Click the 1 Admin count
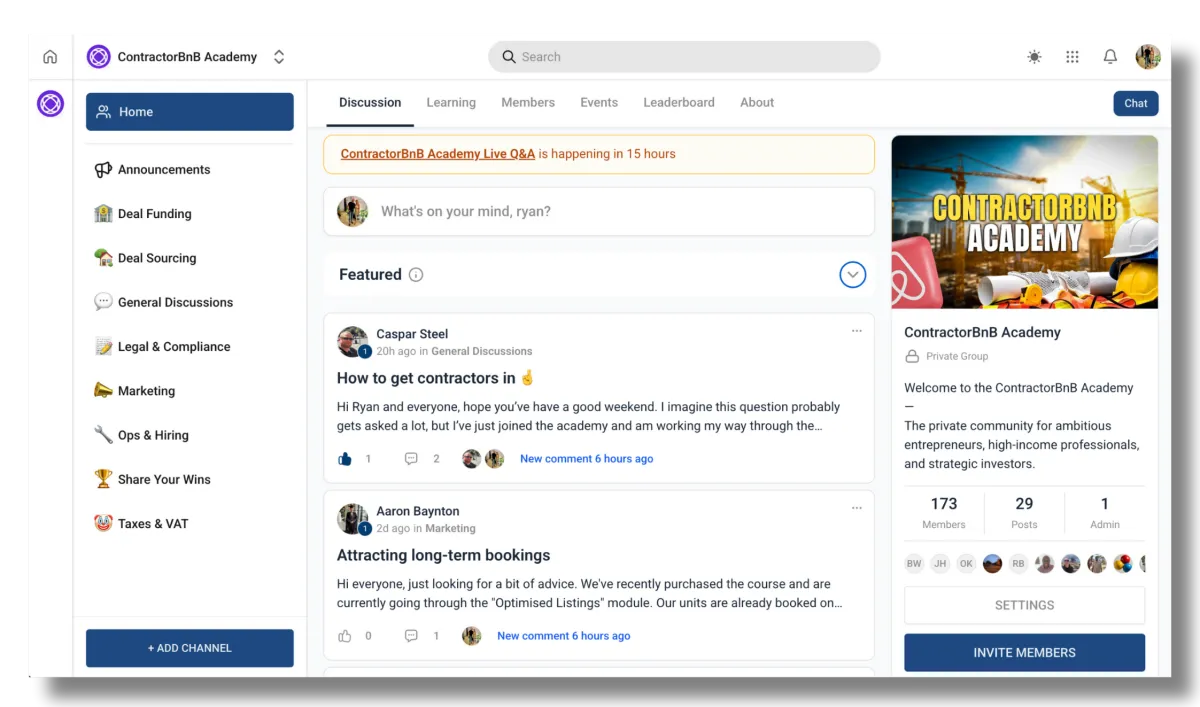Viewport: 1200px width, 707px height. click(1105, 512)
